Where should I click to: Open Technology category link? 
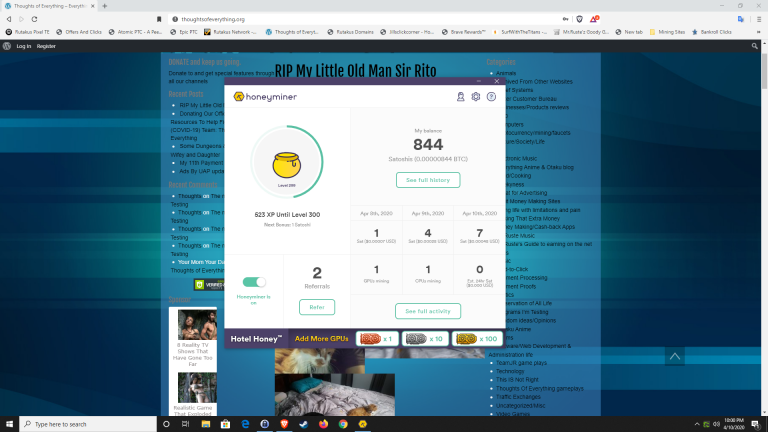(510, 371)
